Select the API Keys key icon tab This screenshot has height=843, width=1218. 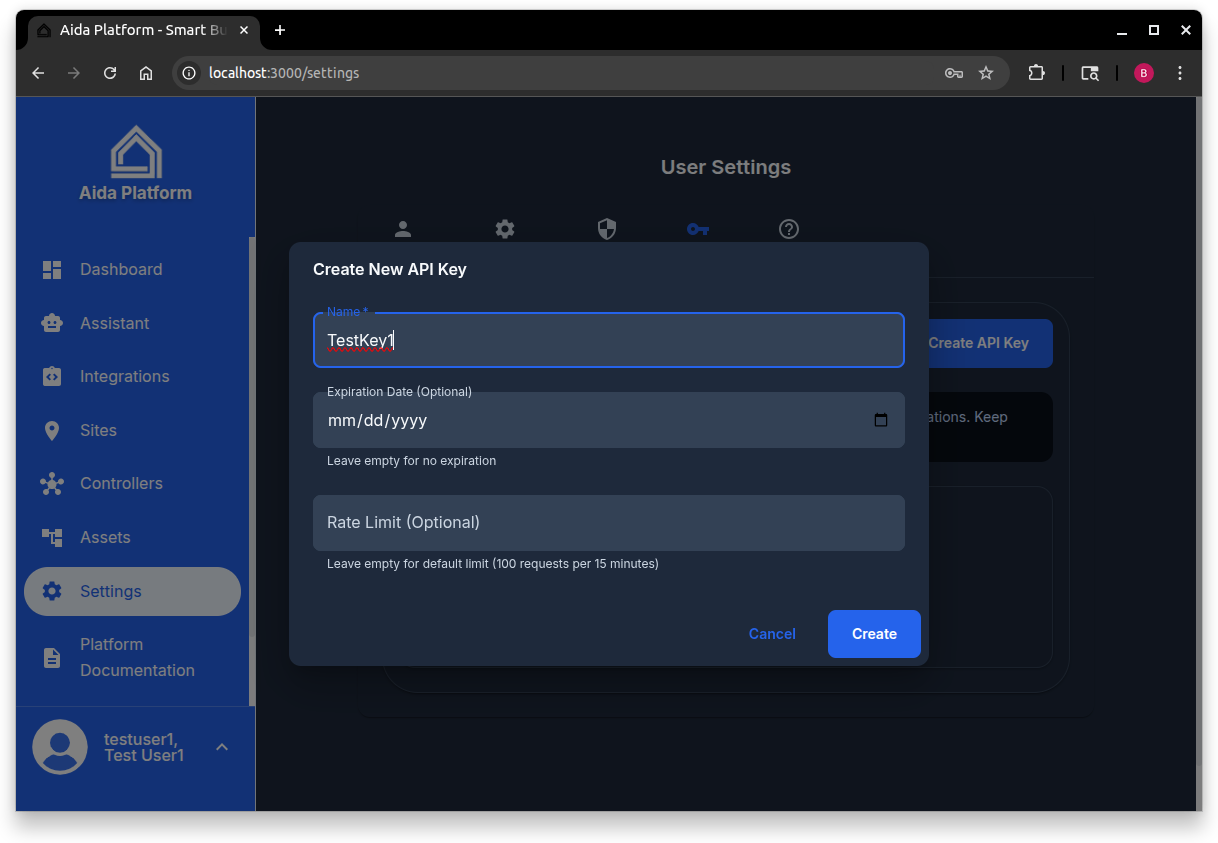[697, 229]
